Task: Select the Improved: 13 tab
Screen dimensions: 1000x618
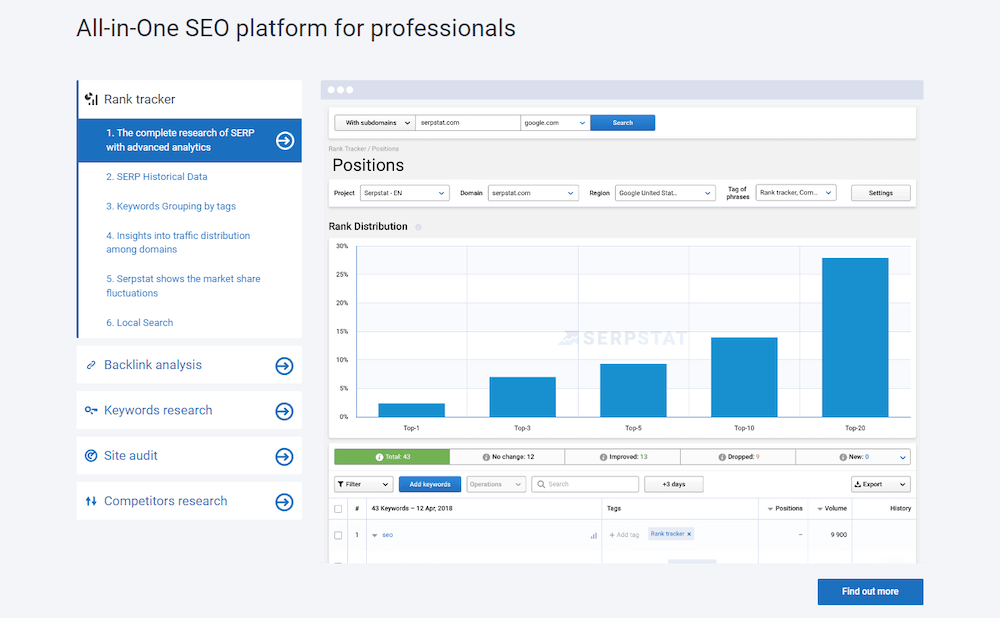Action: point(622,457)
